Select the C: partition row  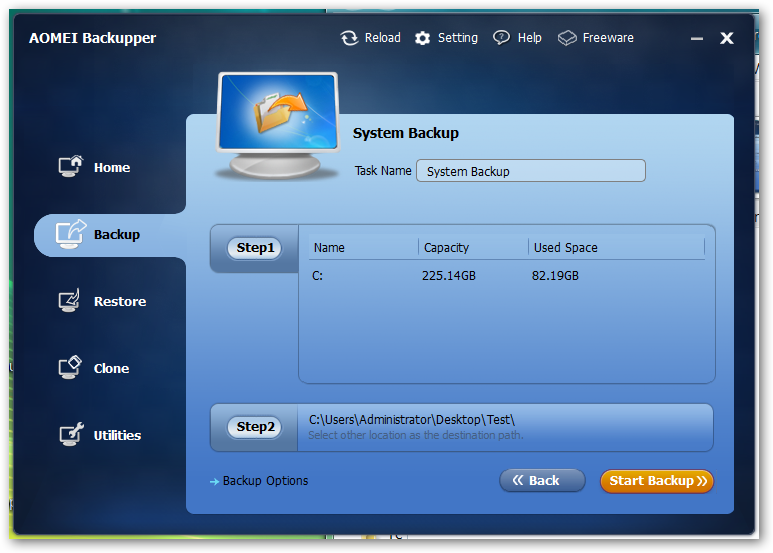pyautogui.click(x=507, y=276)
